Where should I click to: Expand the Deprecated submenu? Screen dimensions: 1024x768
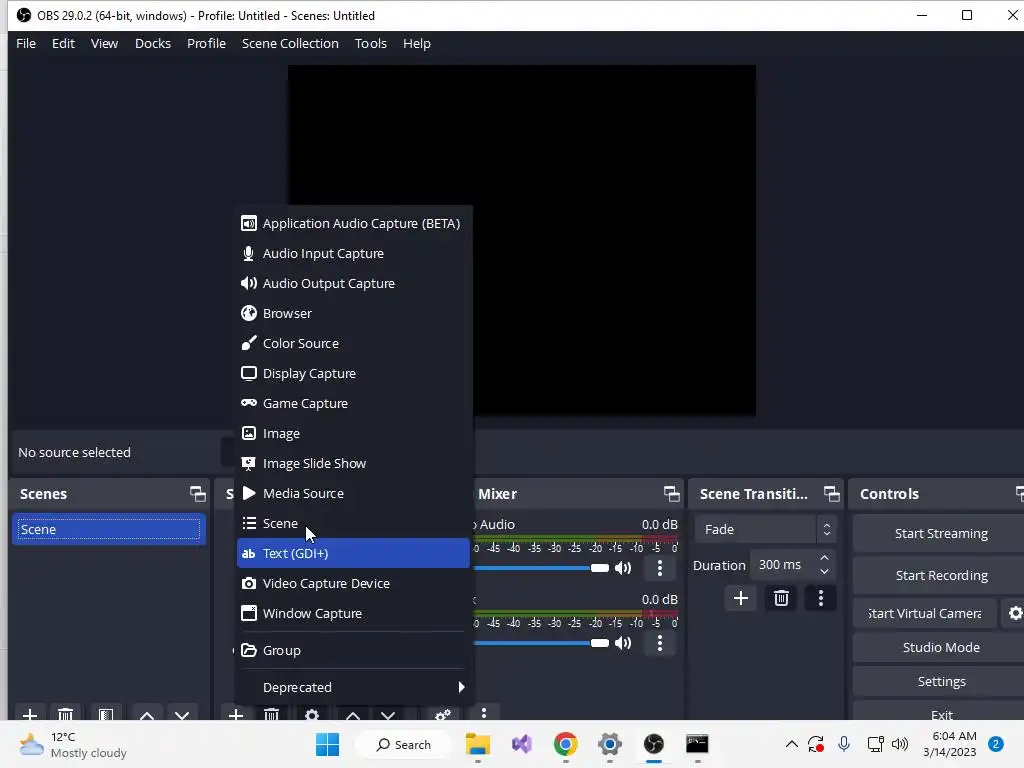(x=353, y=687)
